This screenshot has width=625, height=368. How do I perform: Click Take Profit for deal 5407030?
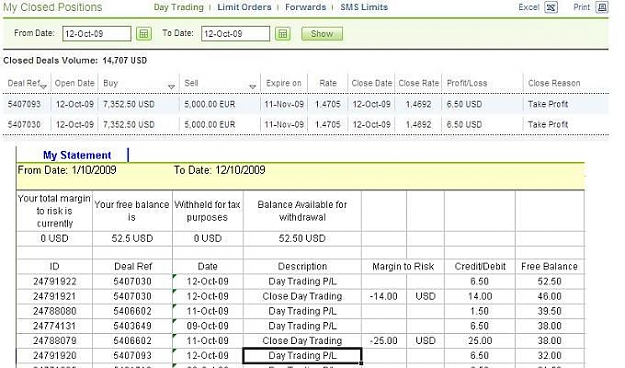pyautogui.click(x=548, y=125)
